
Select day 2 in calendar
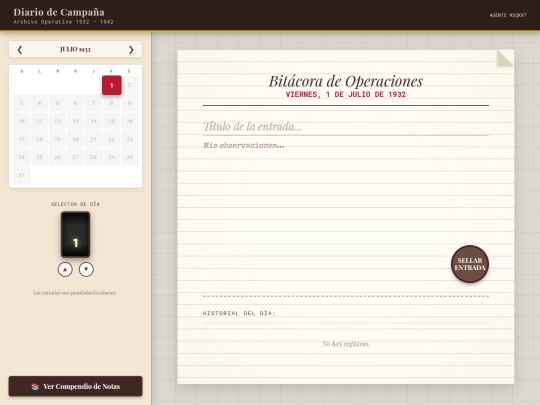coord(129,85)
